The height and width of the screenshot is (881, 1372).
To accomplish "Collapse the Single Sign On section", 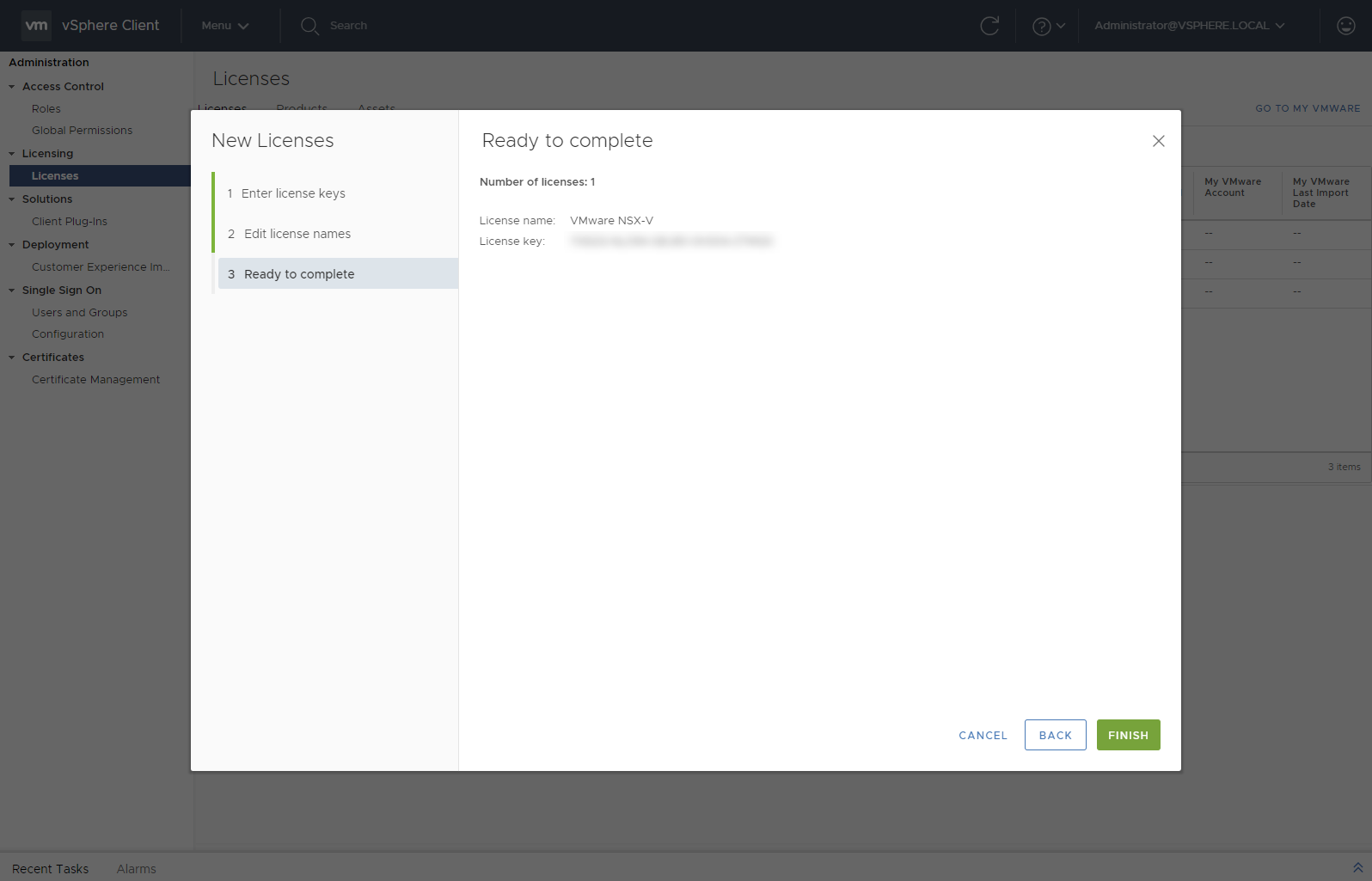I will (12, 291).
